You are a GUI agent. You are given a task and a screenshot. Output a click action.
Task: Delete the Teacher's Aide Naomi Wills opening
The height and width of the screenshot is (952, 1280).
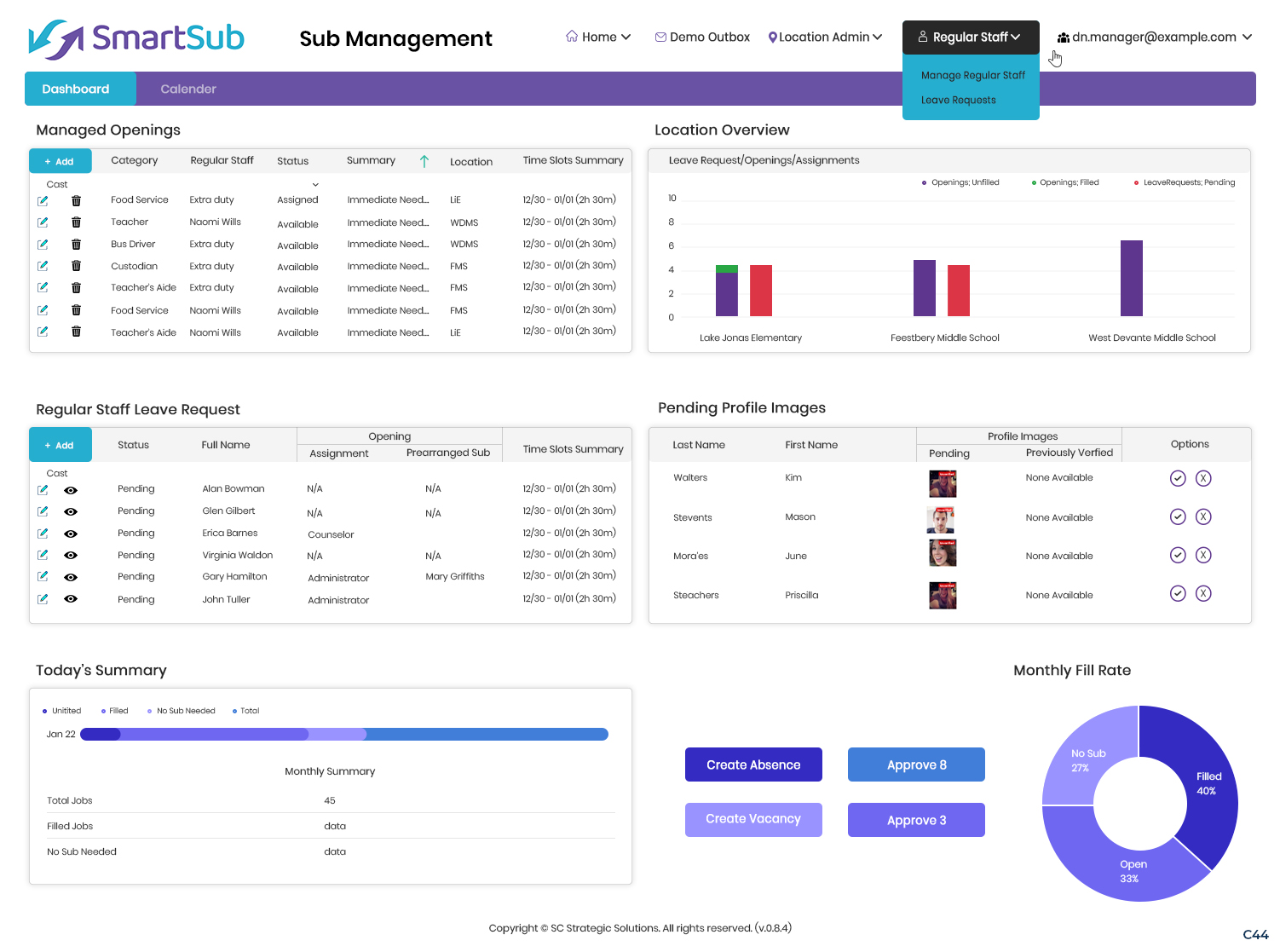click(76, 332)
